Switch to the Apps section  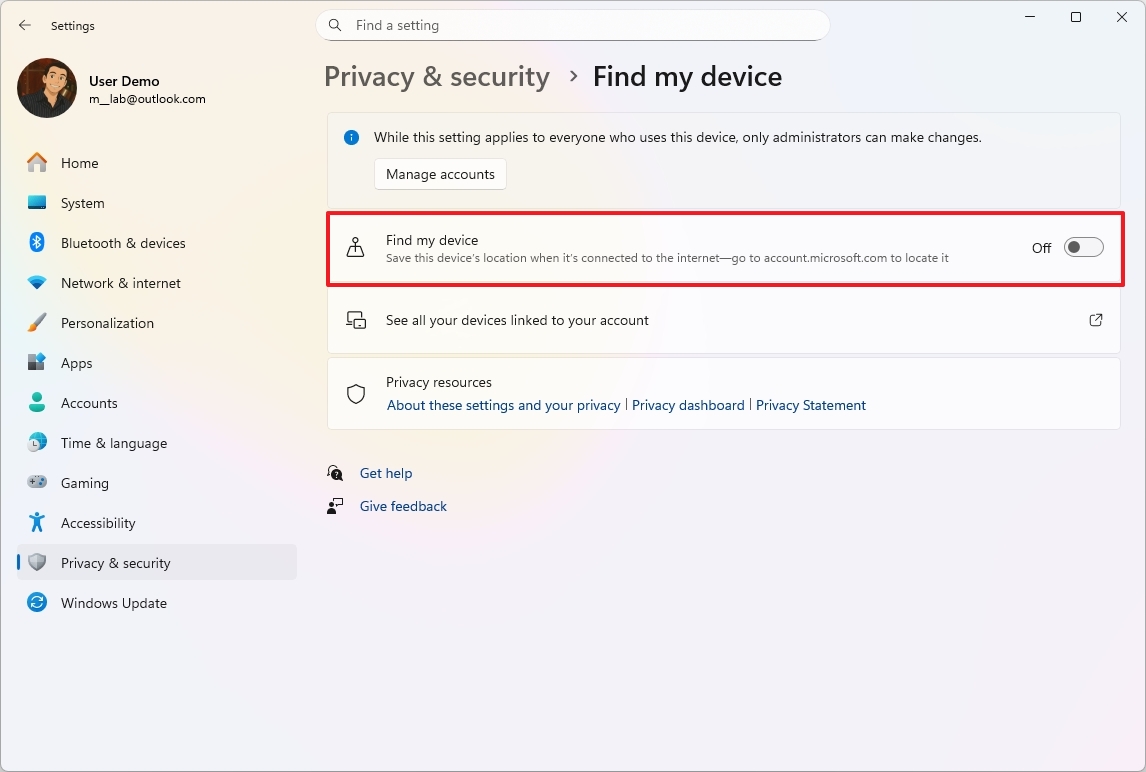pyautogui.click(x=78, y=363)
